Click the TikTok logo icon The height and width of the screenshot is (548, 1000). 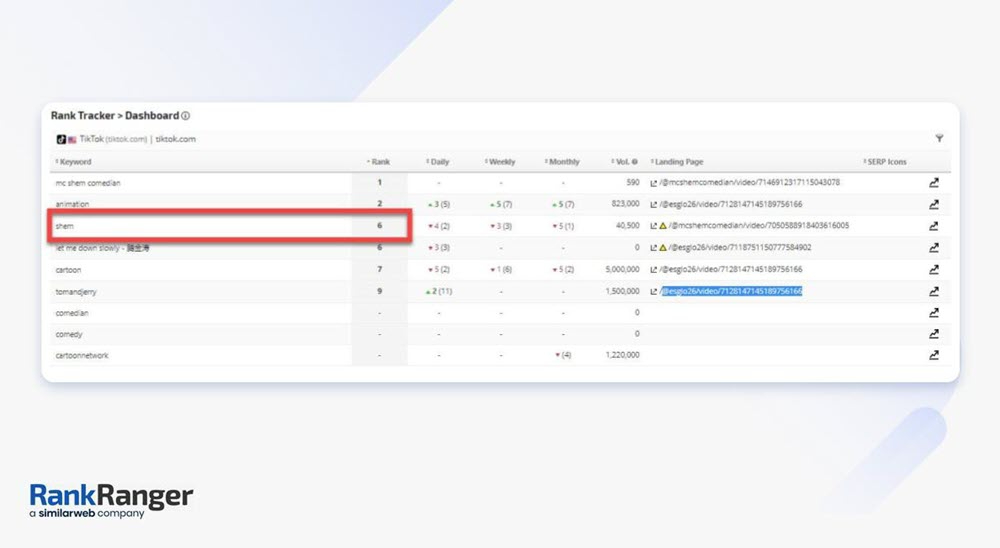coord(61,139)
